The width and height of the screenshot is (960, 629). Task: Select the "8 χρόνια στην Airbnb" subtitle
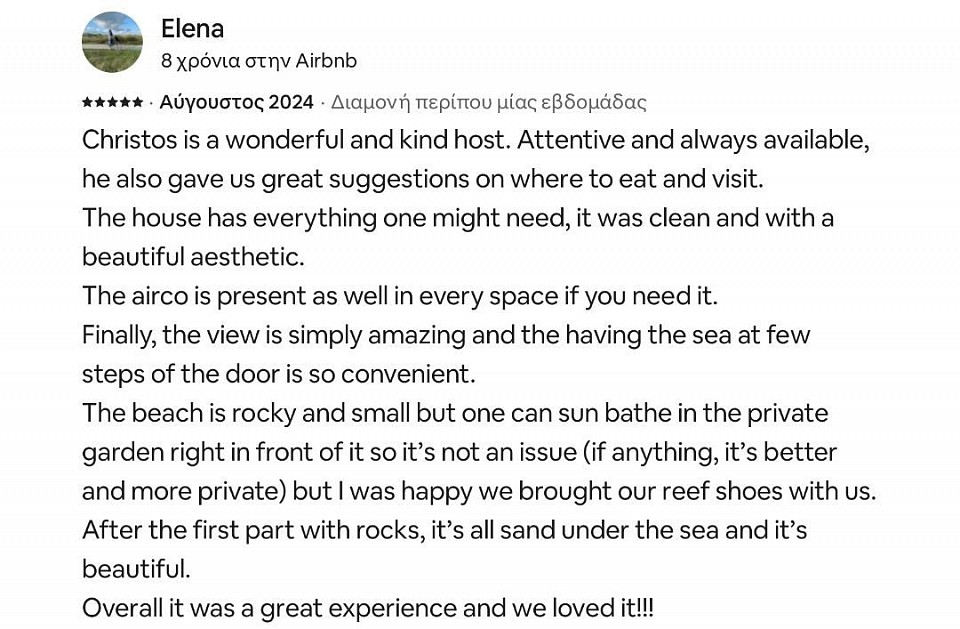[258, 61]
